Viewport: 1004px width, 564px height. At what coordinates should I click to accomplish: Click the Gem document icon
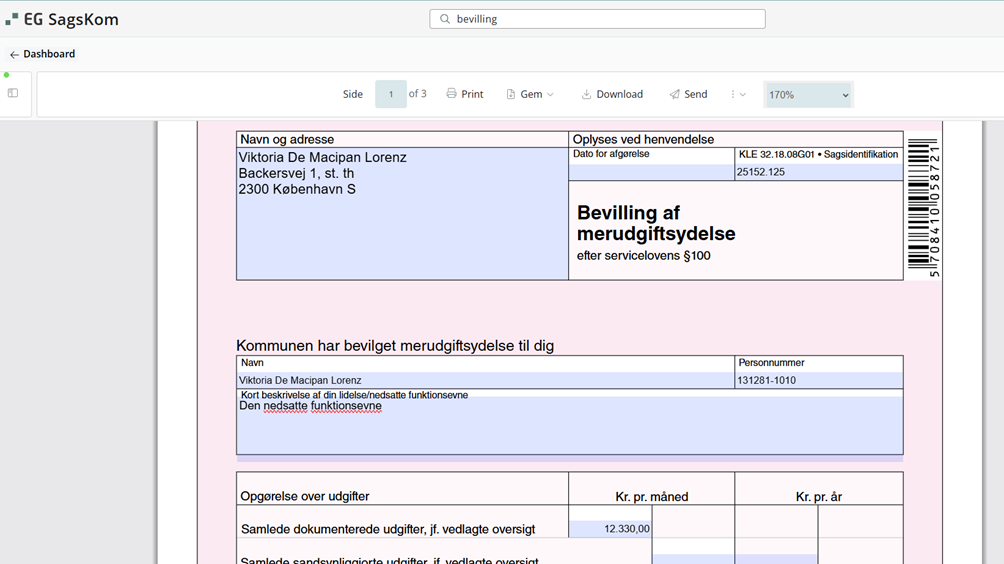[x=511, y=94]
